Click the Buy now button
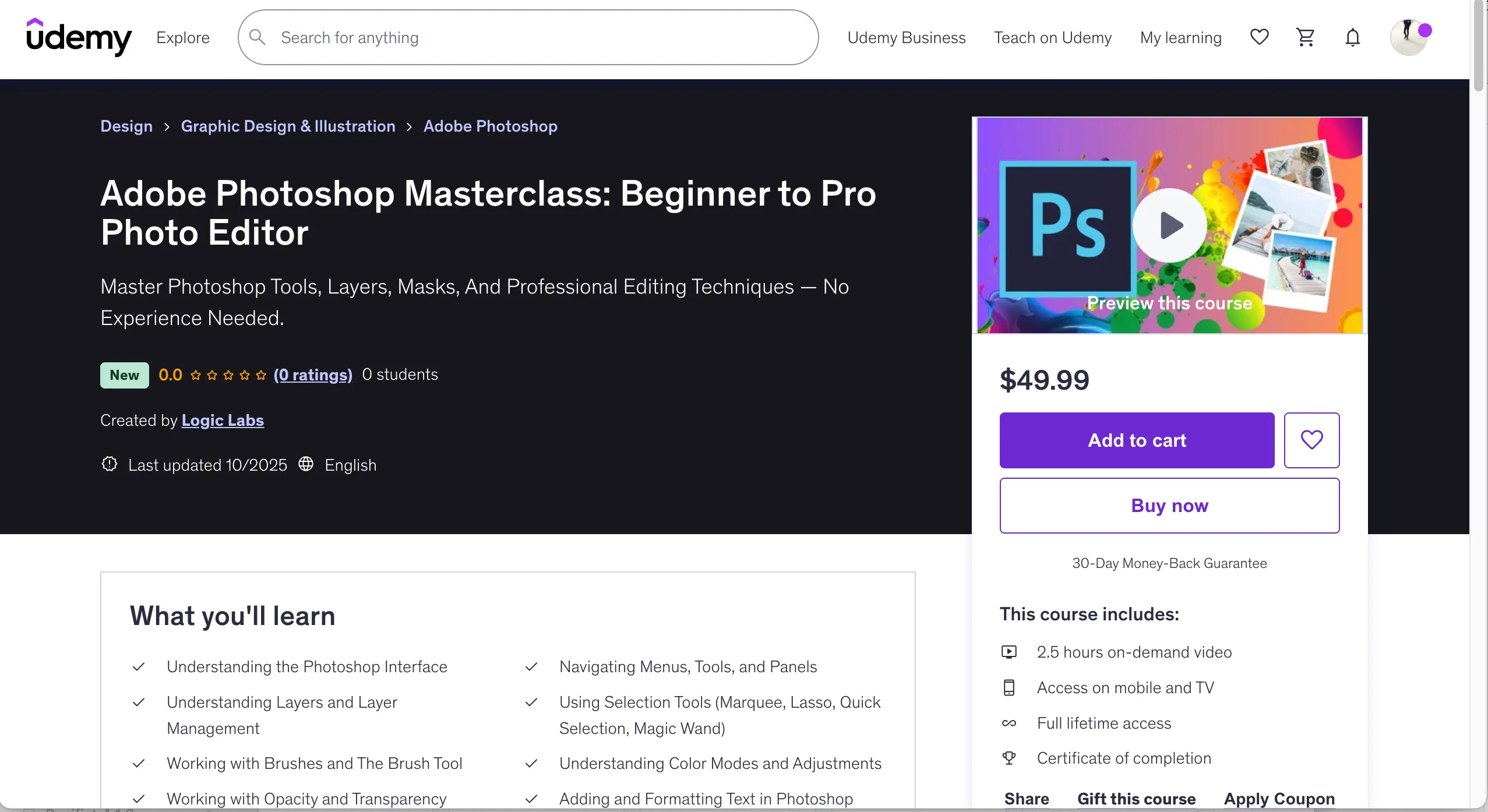Screen dimensions: 1488x812 tap(1169, 506)
